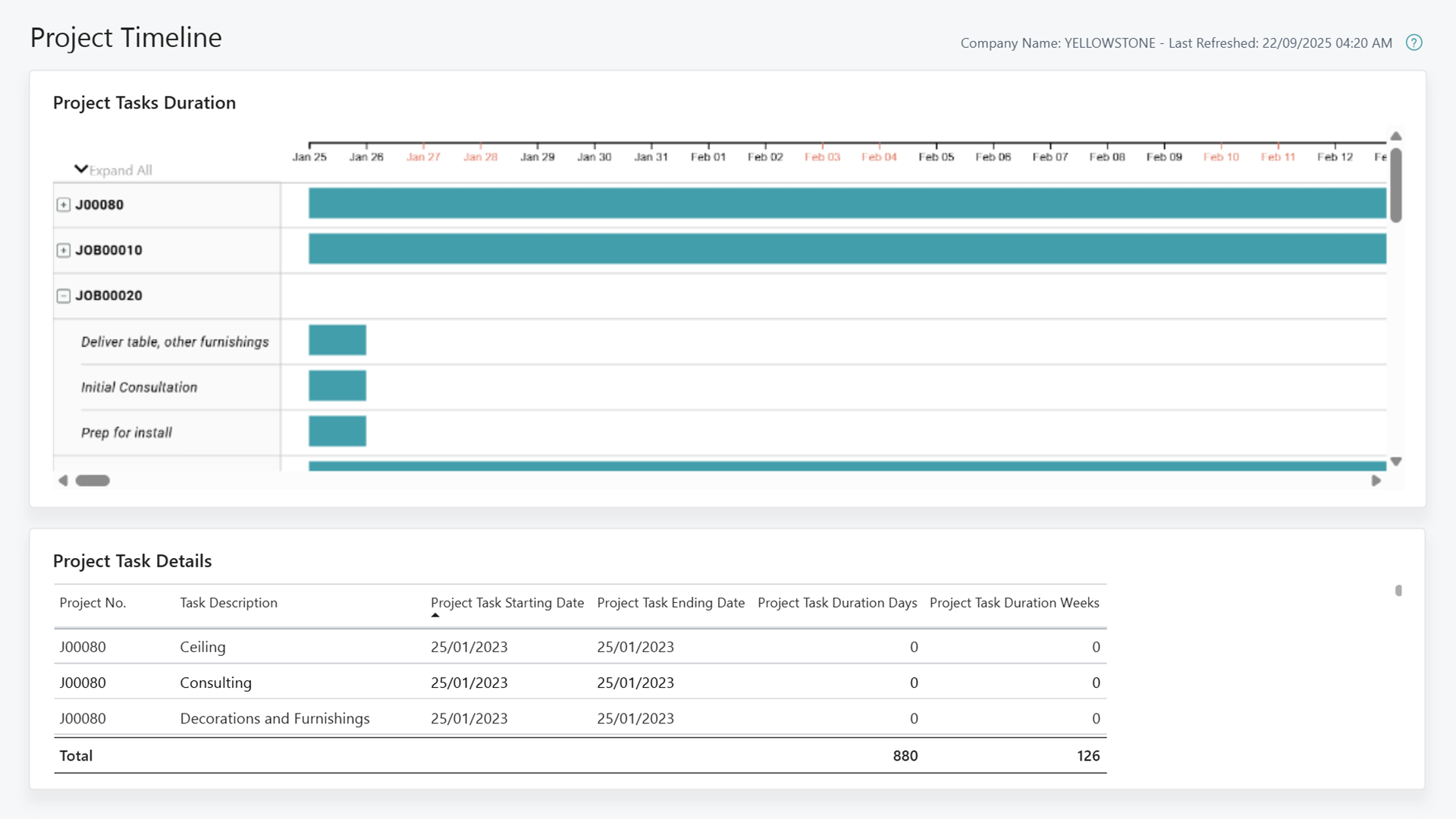Click the left scroll arrow below the Gantt chart
1456x819 pixels.
coord(64,480)
